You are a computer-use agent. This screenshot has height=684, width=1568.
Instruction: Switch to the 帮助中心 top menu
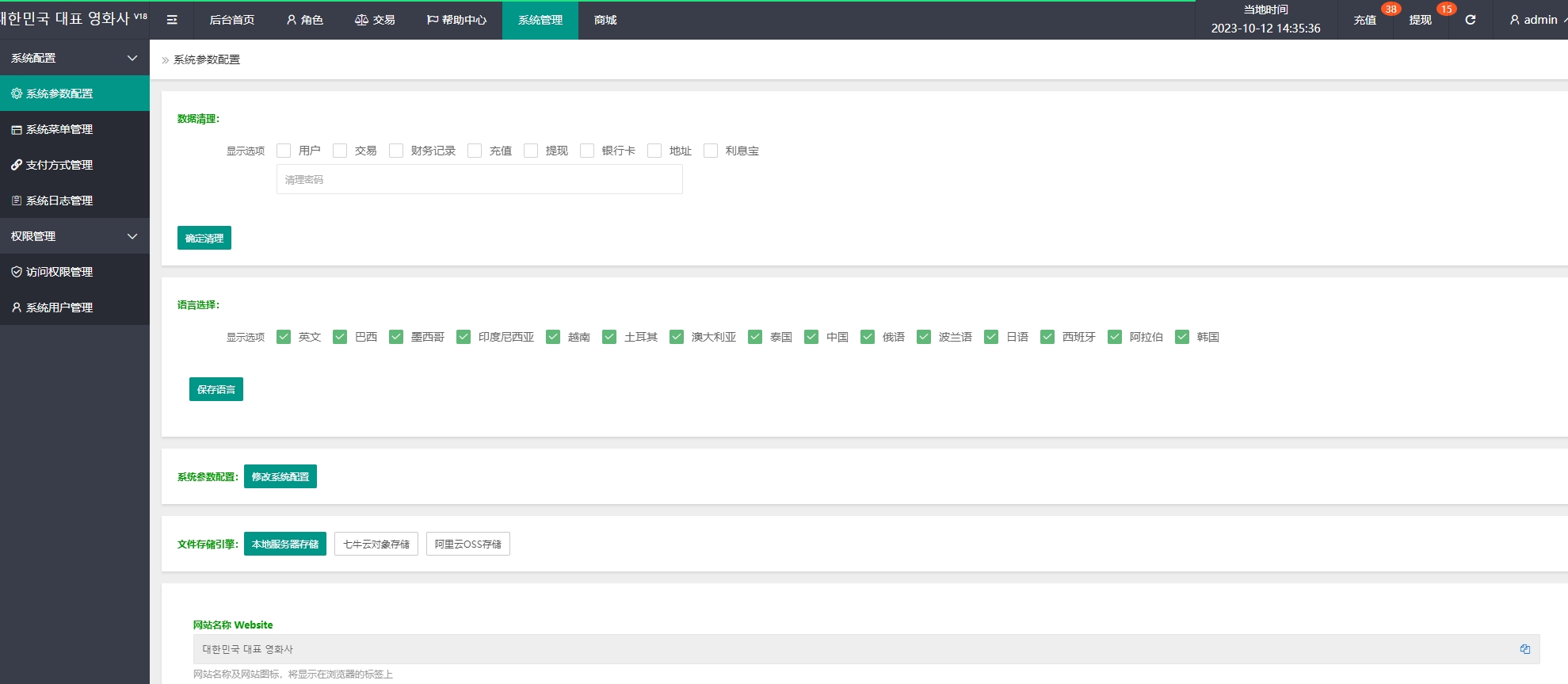pyautogui.click(x=456, y=20)
